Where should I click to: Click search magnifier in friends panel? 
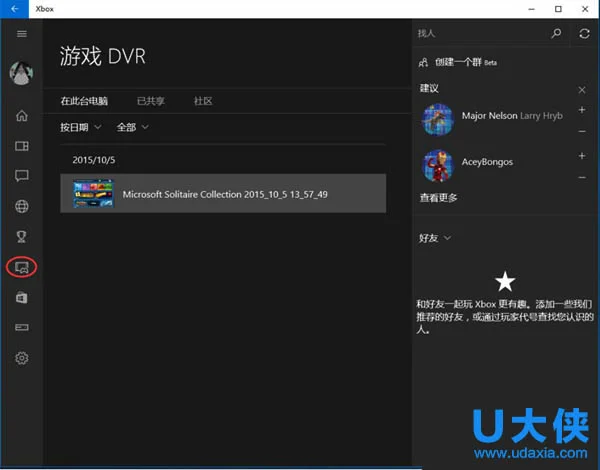556,33
